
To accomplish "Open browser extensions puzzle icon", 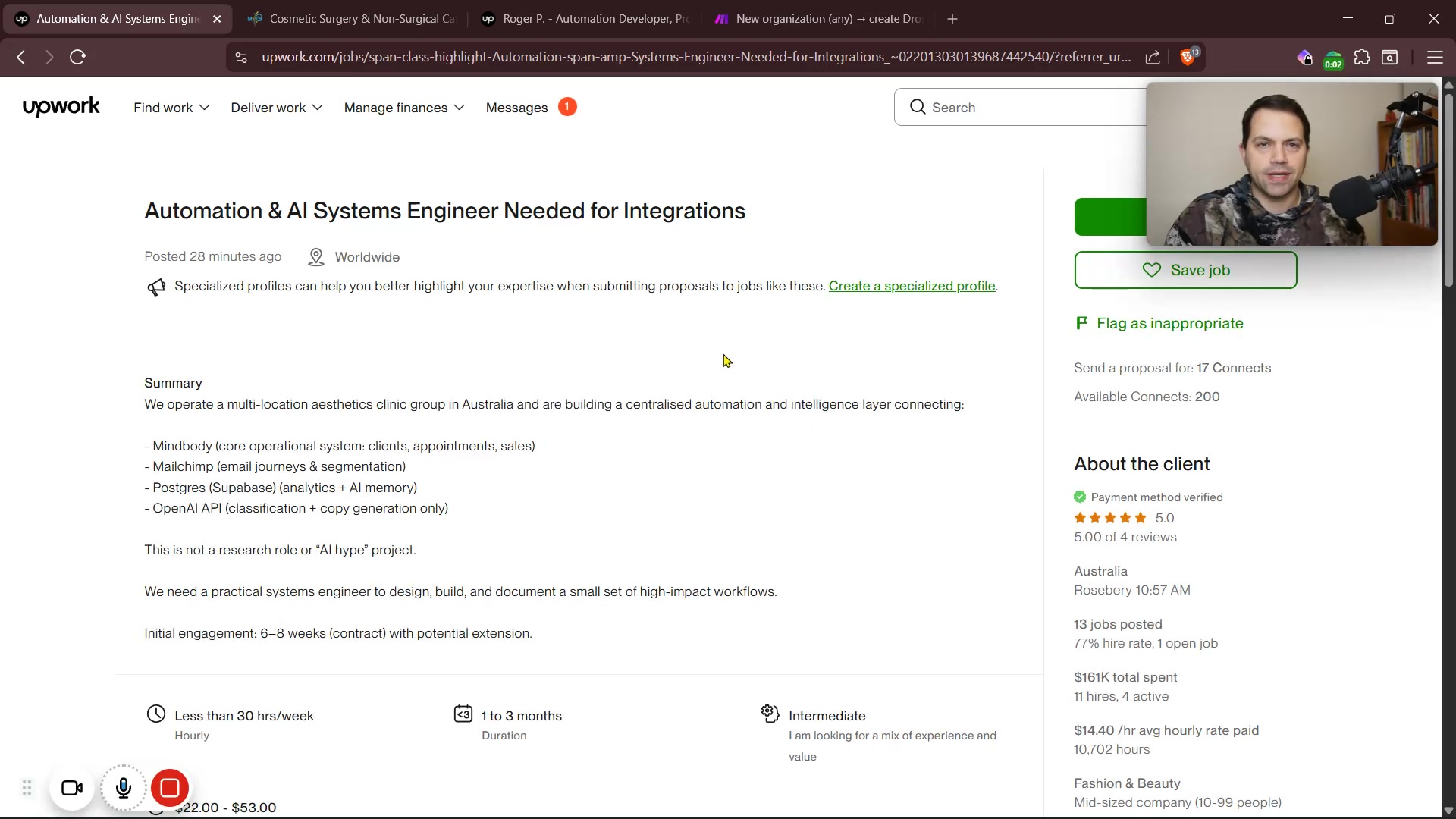I will coord(1362,58).
